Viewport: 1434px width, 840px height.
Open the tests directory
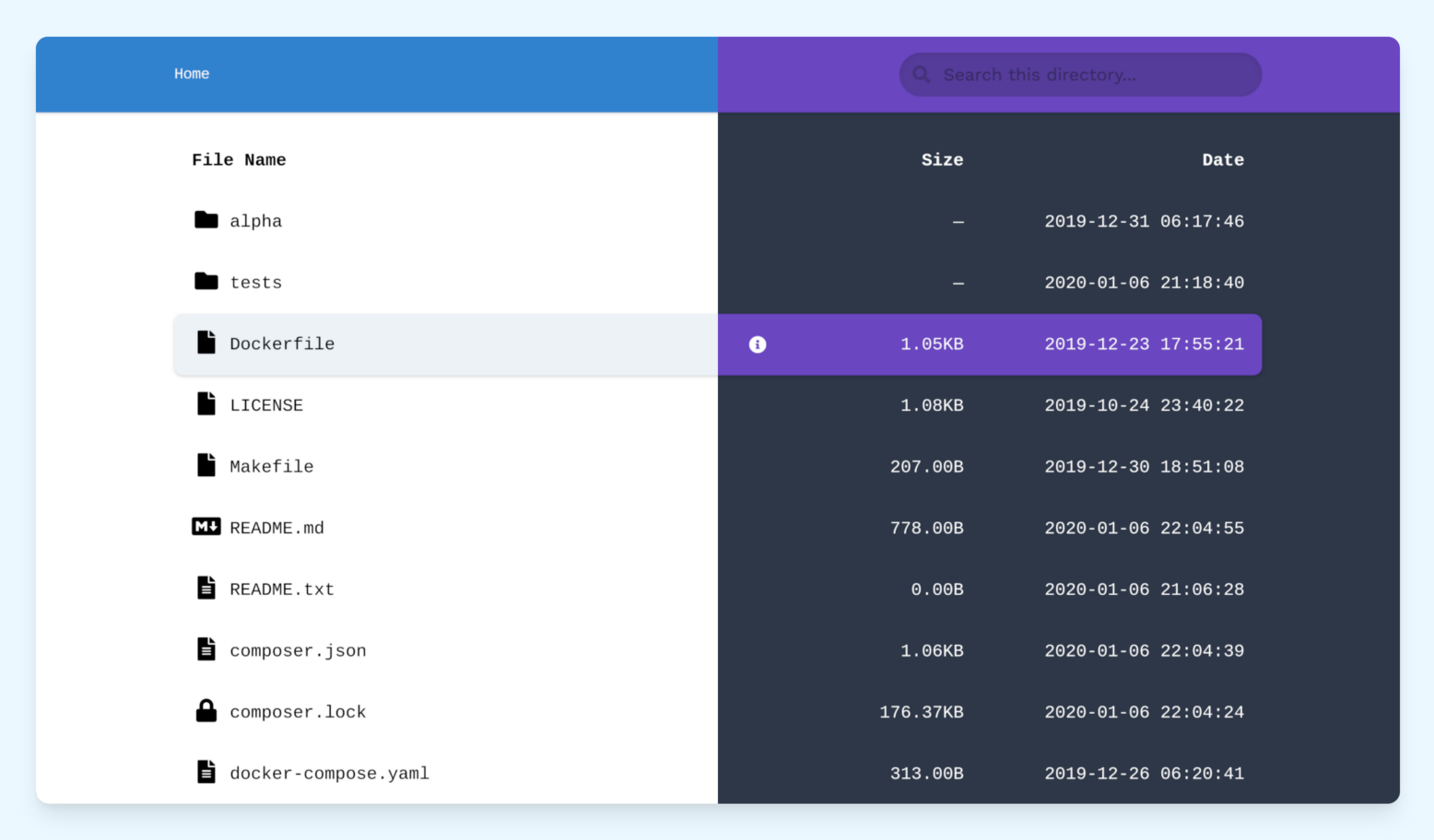pyautogui.click(x=255, y=282)
